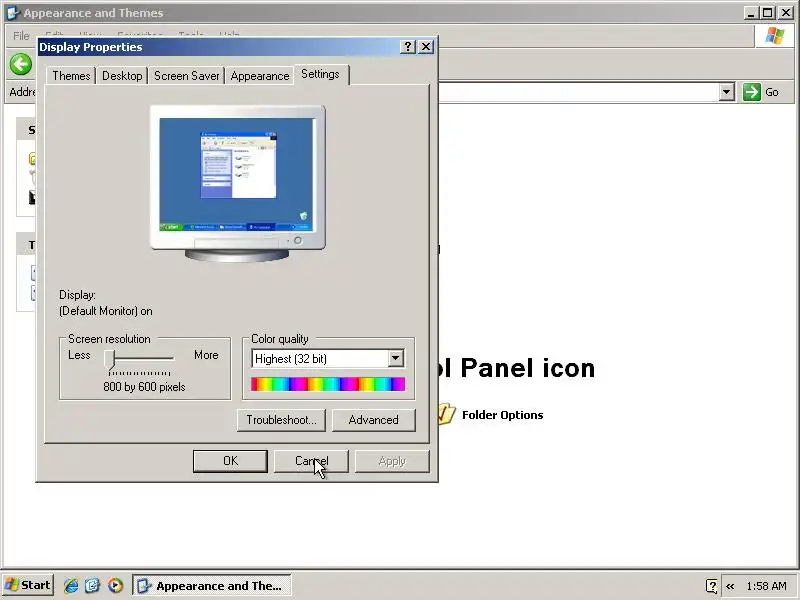Click the rainbow color quality preview bar
Viewport: 800px width, 600px height.
click(x=328, y=384)
